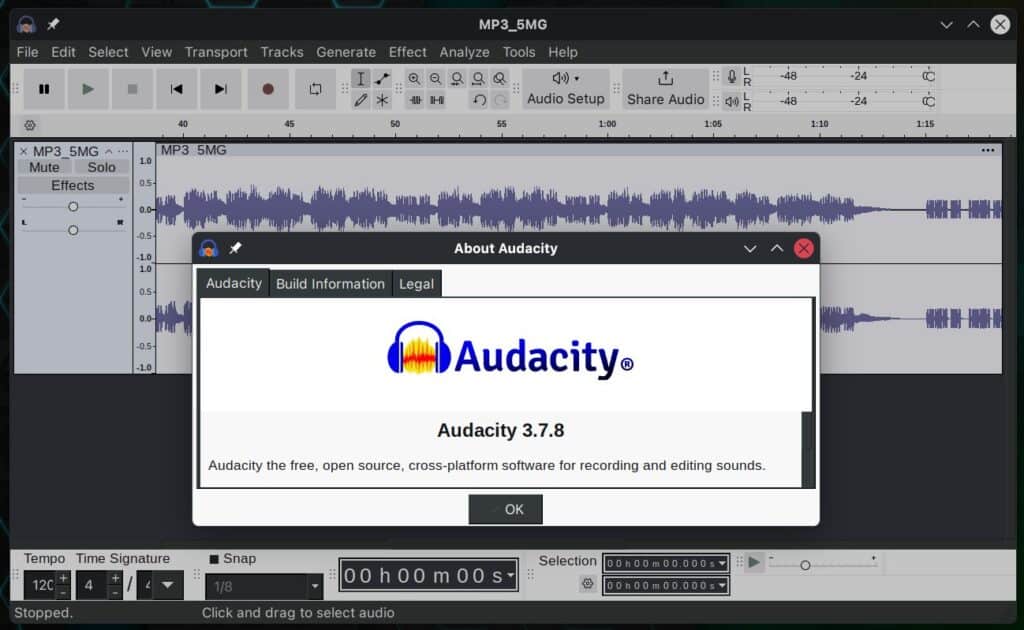Screen dimensions: 1024x630
Task: Click the Pause button in transport toolbar
Action: [44, 89]
